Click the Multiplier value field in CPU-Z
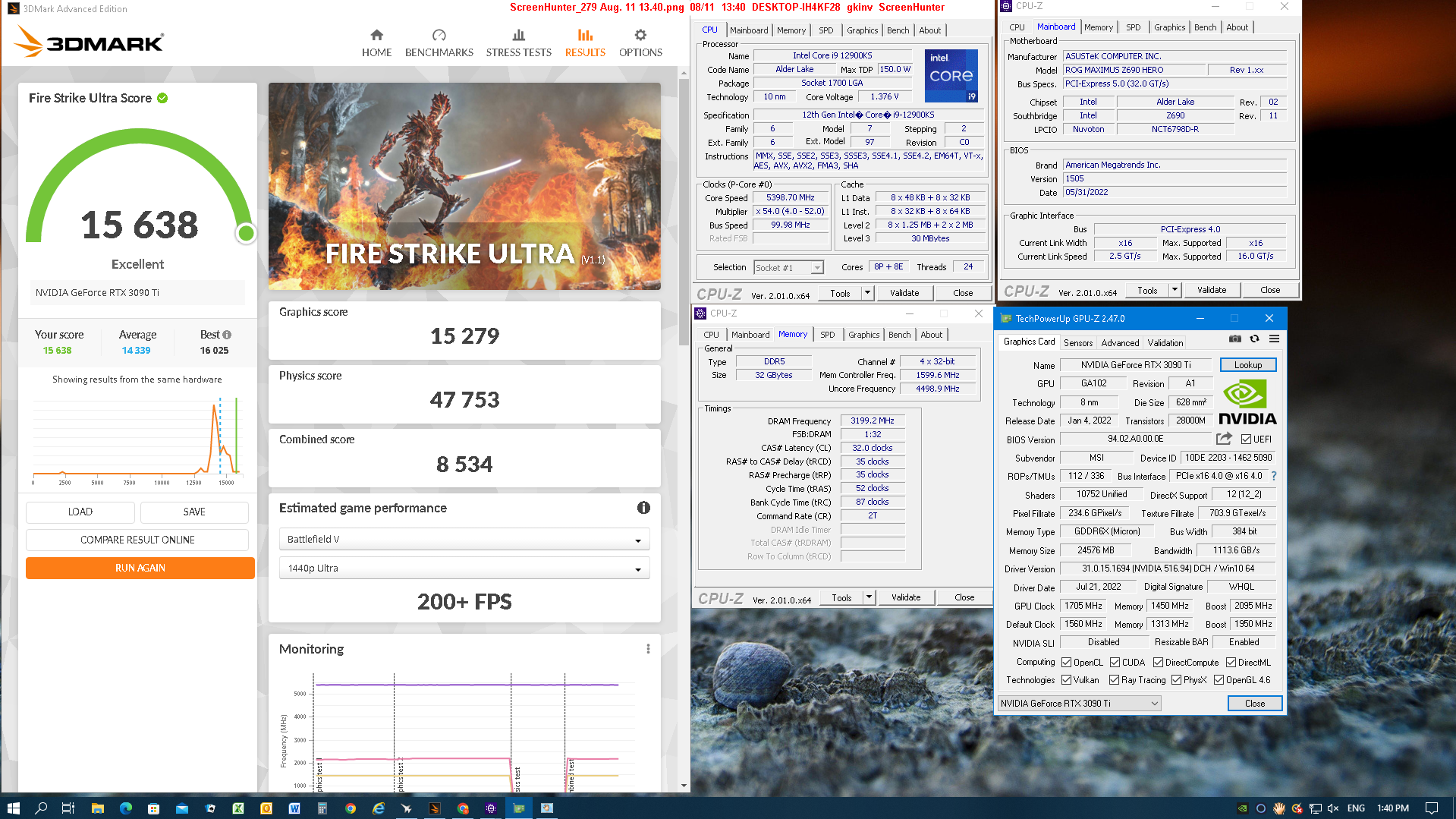This screenshot has height=819, width=1456. 790,212
